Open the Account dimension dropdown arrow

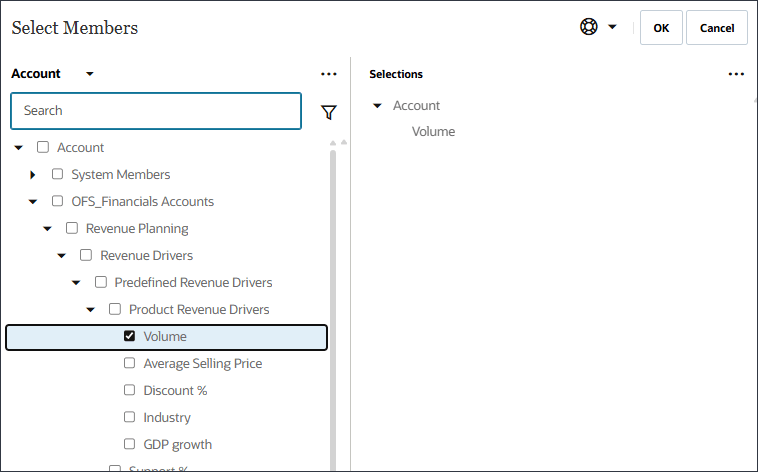pos(90,74)
